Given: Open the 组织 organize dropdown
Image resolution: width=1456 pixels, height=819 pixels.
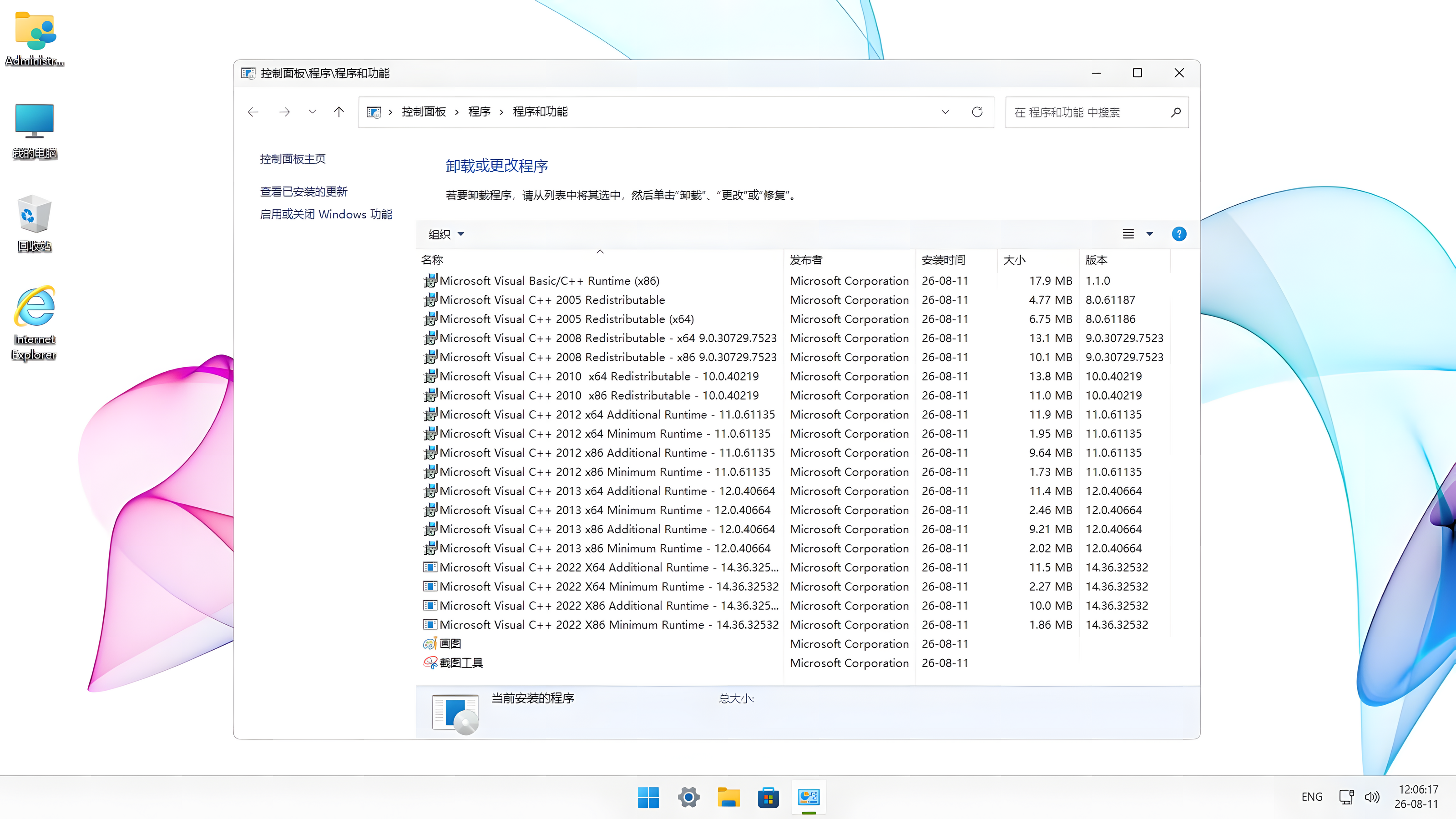Looking at the screenshot, I should click(446, 234).
